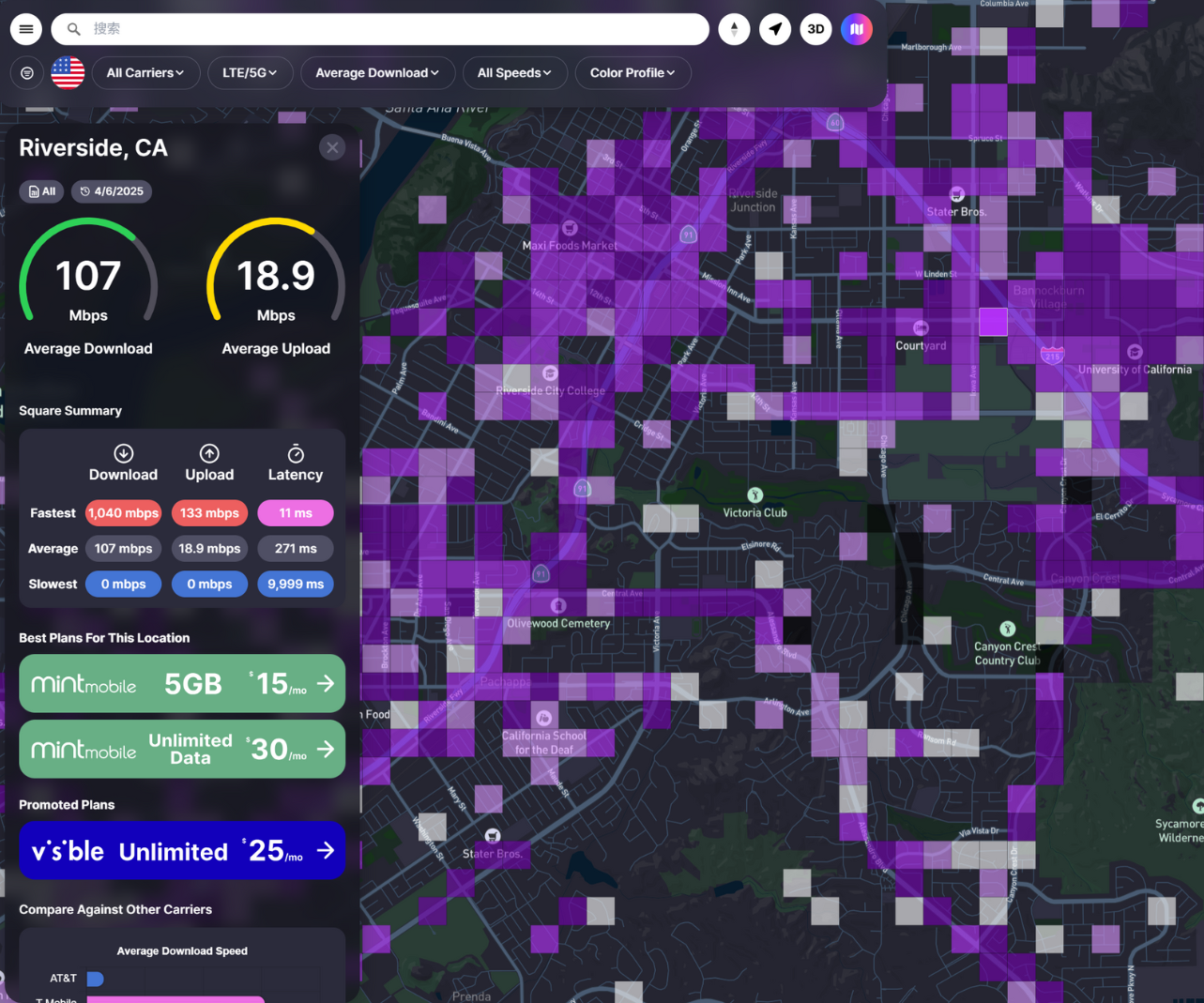Click the Stater Bros. store map marker

coord(956,195)
